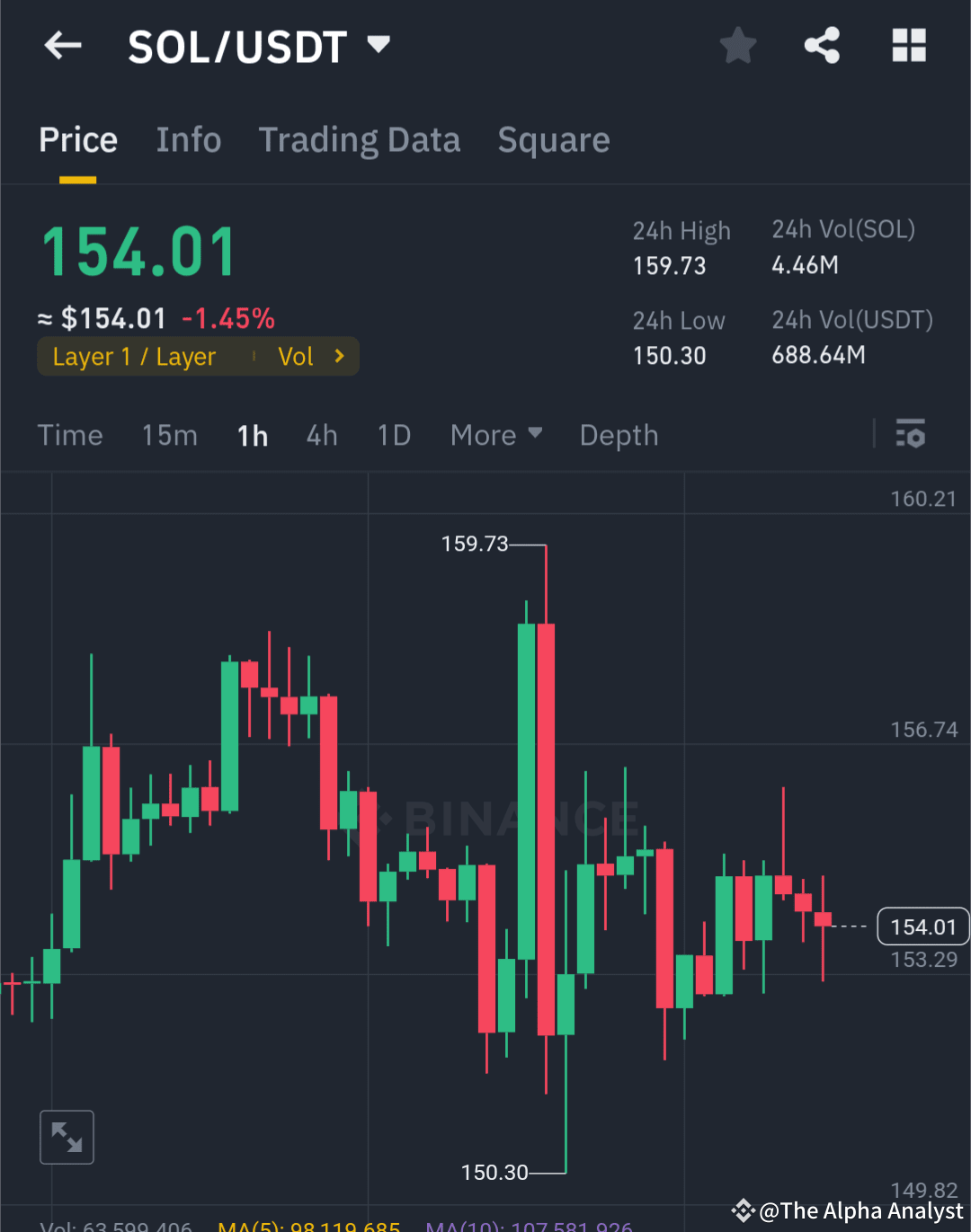Switch to the Trading Data tab
971x1232 pixels.
pyautogui.click(x=360, y=139)
